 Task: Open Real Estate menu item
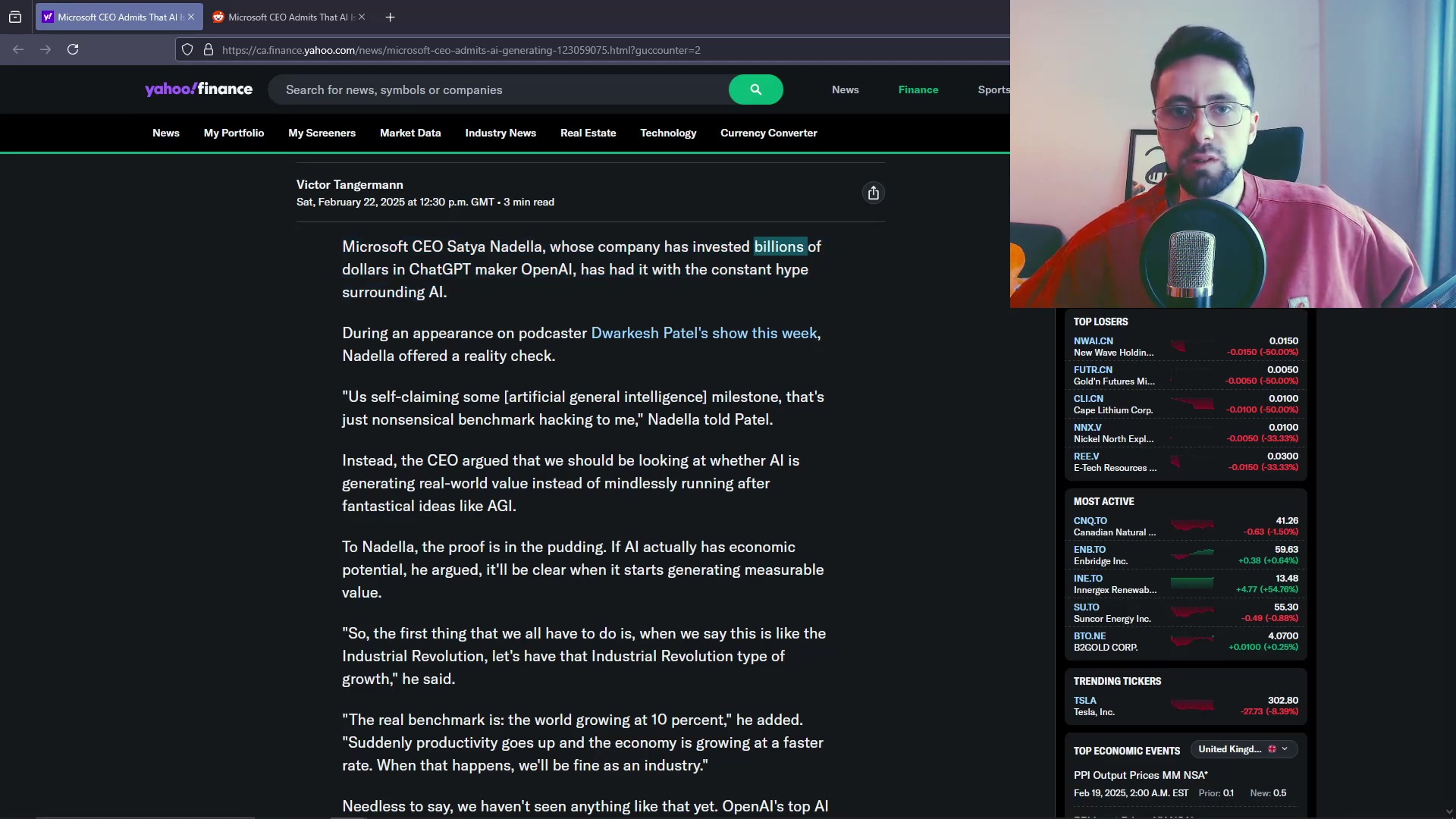pyautogui.click(x=588, y=133)
